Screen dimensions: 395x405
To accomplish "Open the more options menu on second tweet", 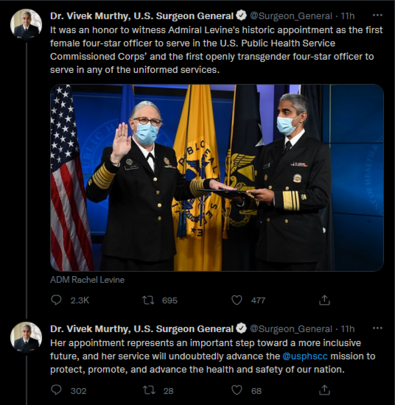I will point(377,328).
